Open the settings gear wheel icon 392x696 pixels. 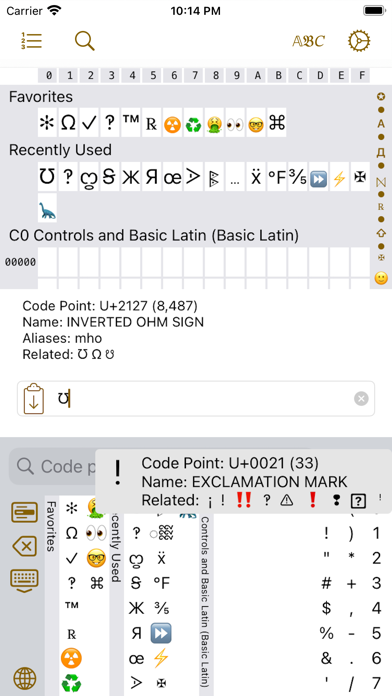359,41
